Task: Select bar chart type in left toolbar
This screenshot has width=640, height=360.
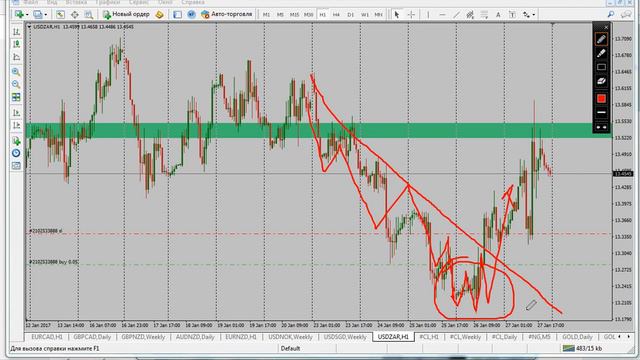Action: coord(16,31)
